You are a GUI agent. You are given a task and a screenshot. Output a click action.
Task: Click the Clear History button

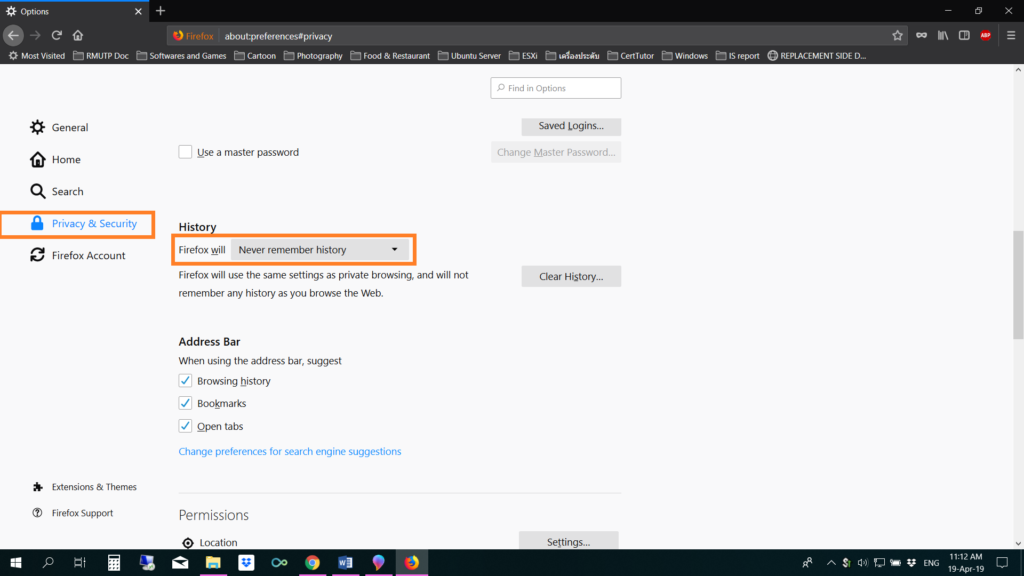coord(571,276)
